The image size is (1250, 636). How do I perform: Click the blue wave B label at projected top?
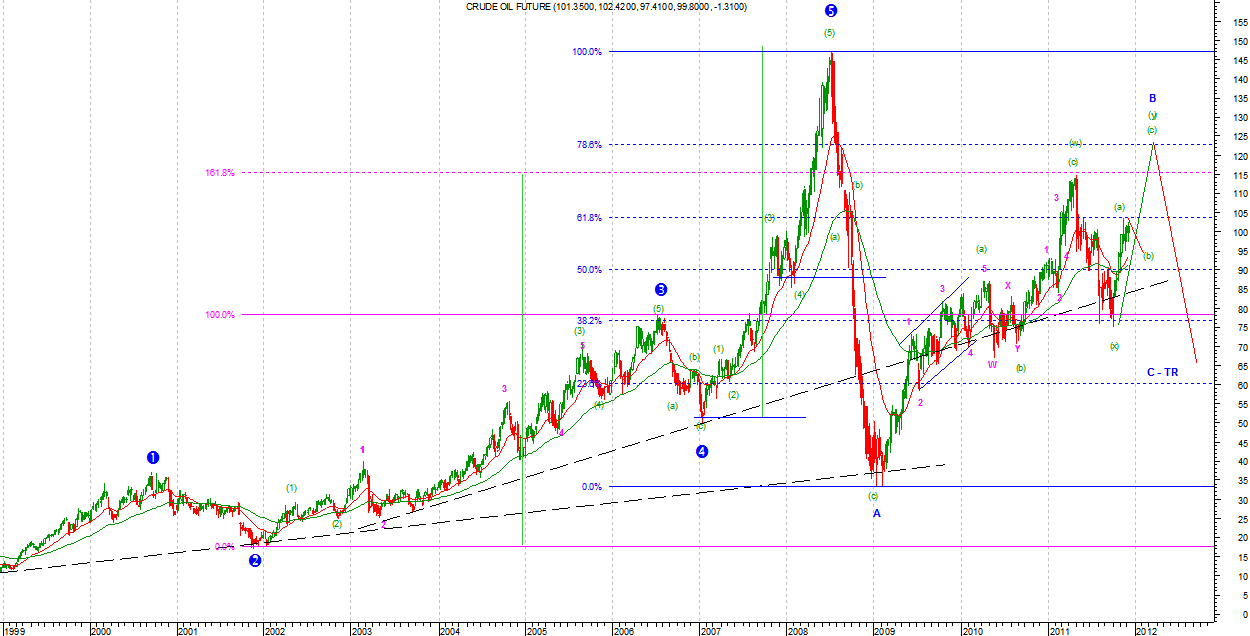click(x=1152, y=98)
